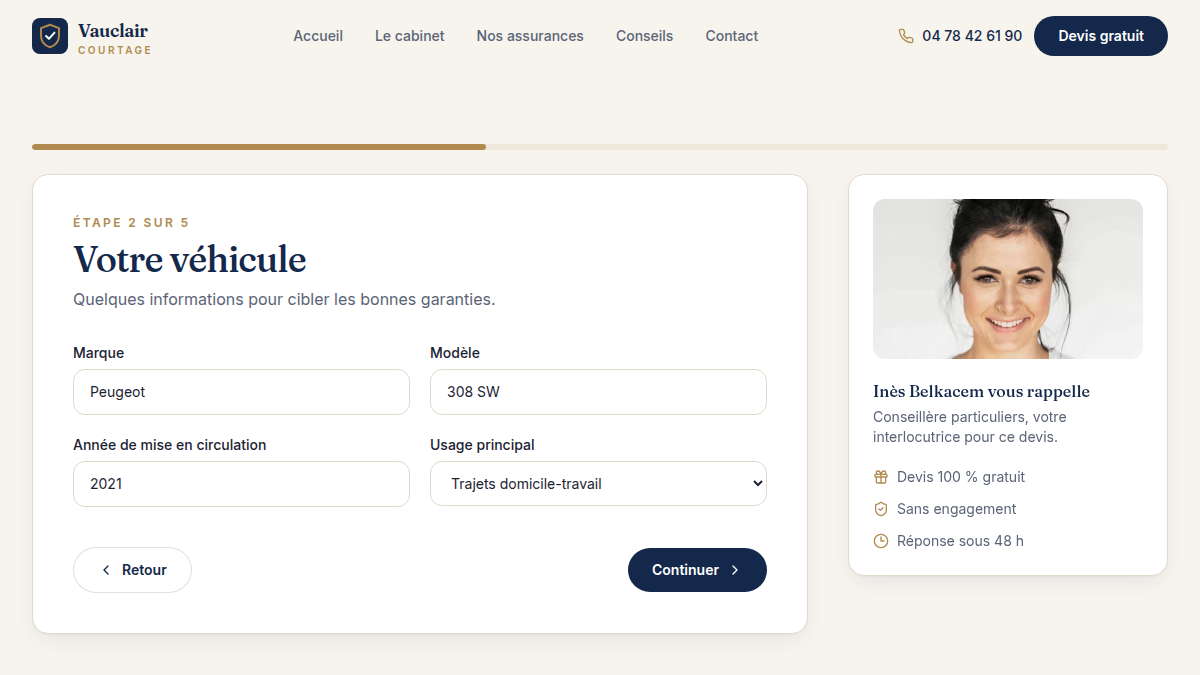
Task: Click the left chevron in the Retour button
Action: point(106,570)
